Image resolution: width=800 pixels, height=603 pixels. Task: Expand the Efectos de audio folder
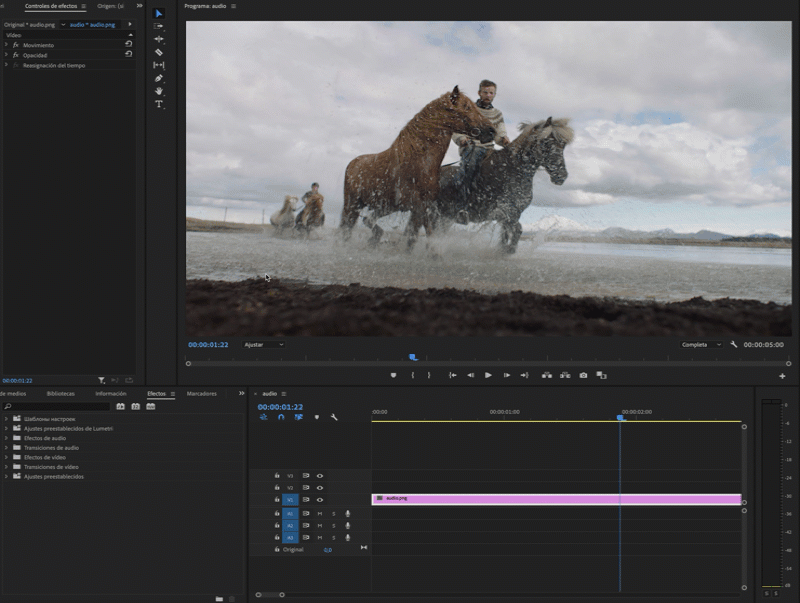point(6,438)
